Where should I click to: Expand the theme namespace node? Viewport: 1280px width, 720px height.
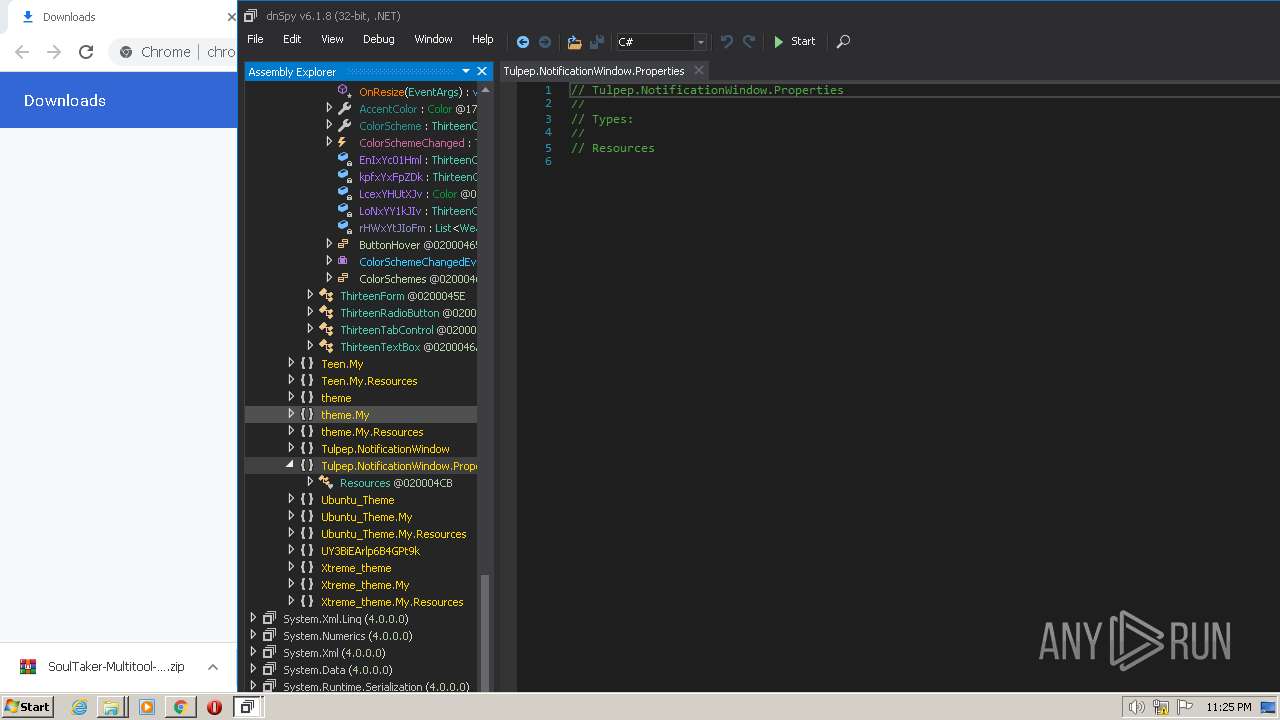pos(291,397)
